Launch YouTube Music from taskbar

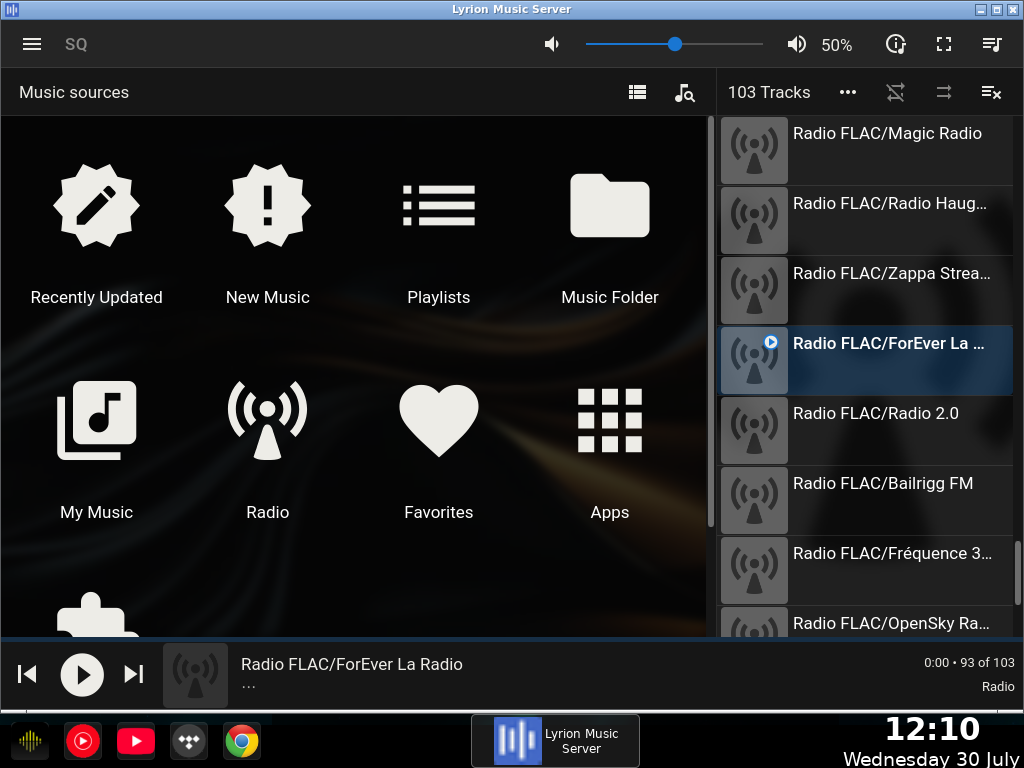[83, 741]
